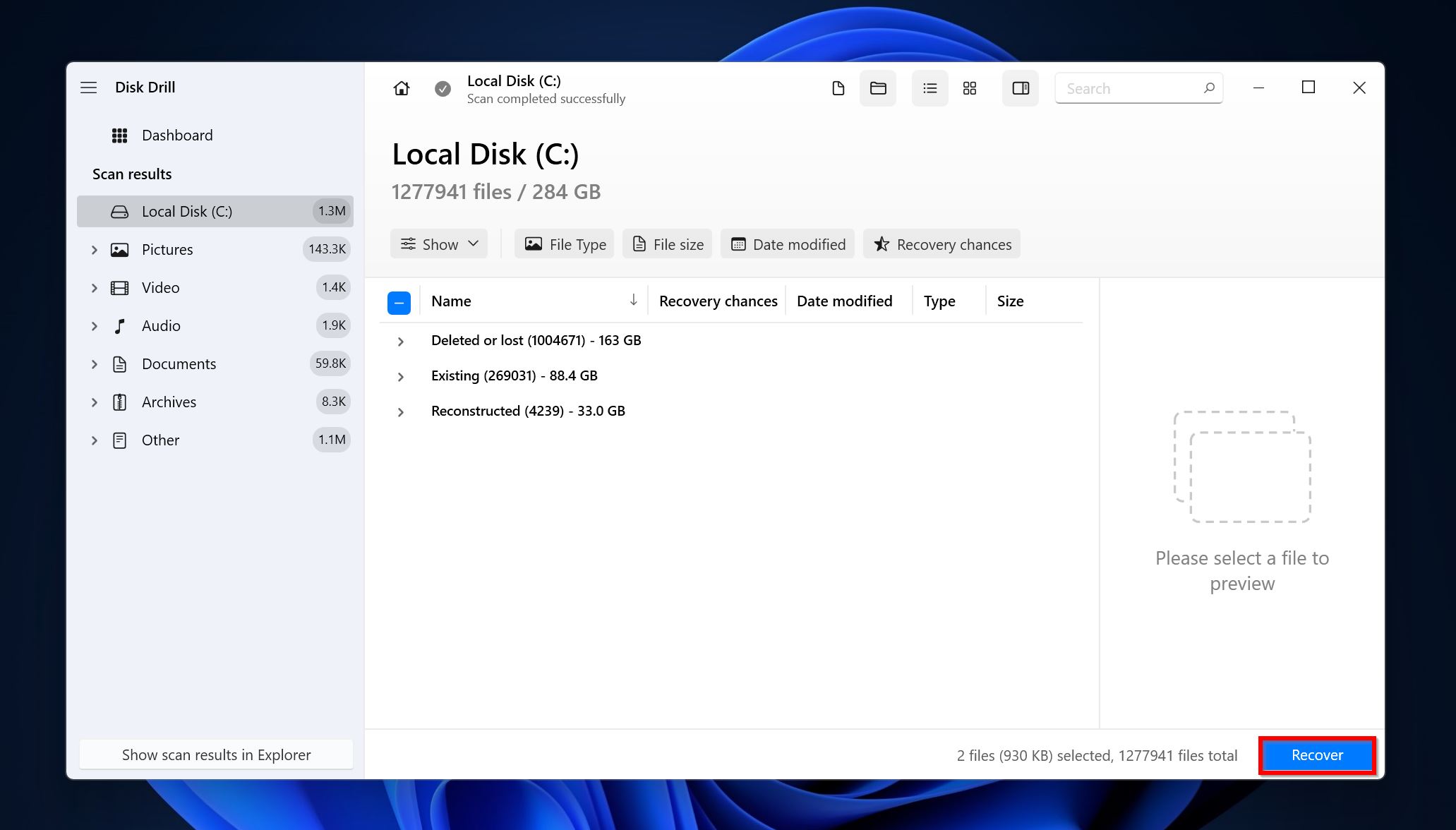Click the Recover button
Viewport: 1456px width, 830px height.
tap(1316, 755)
